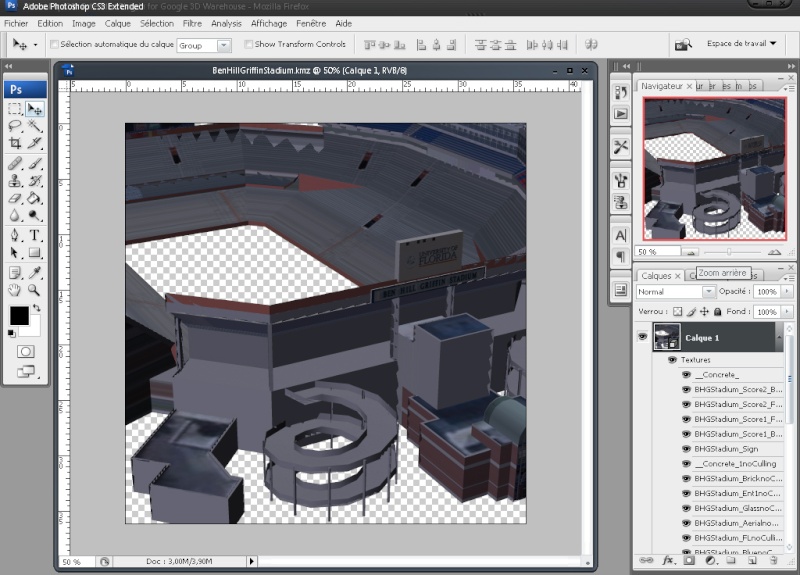800x575 pixels.
Task: Select the Hand tool
Action: click(15, 290)
